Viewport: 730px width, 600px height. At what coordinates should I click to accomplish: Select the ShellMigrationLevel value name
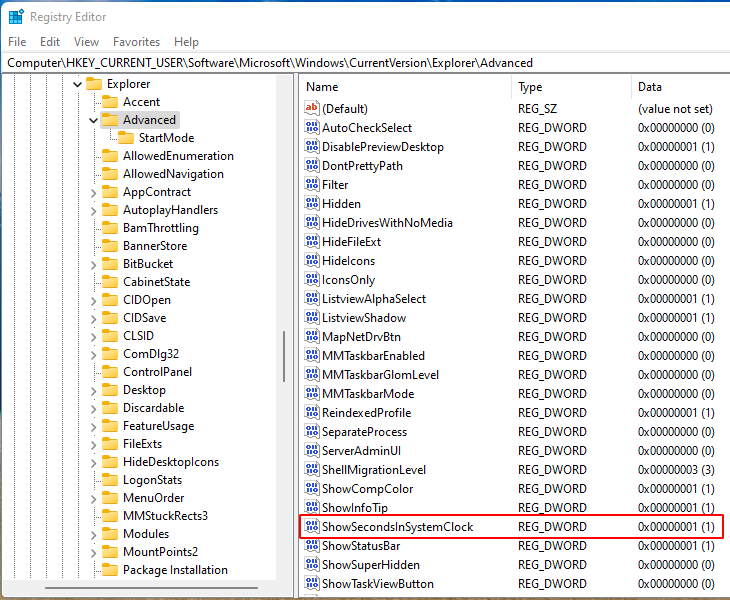click(374, 470)
